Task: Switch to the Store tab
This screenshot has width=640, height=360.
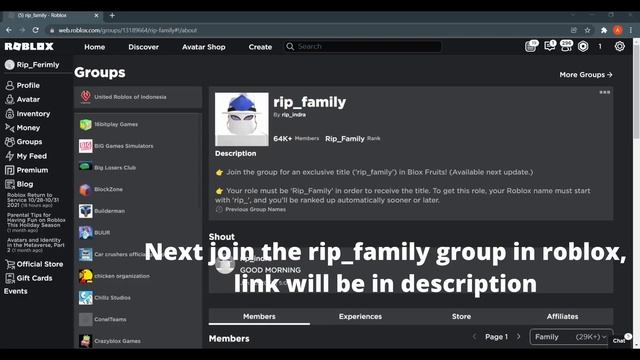Action: 461,316
